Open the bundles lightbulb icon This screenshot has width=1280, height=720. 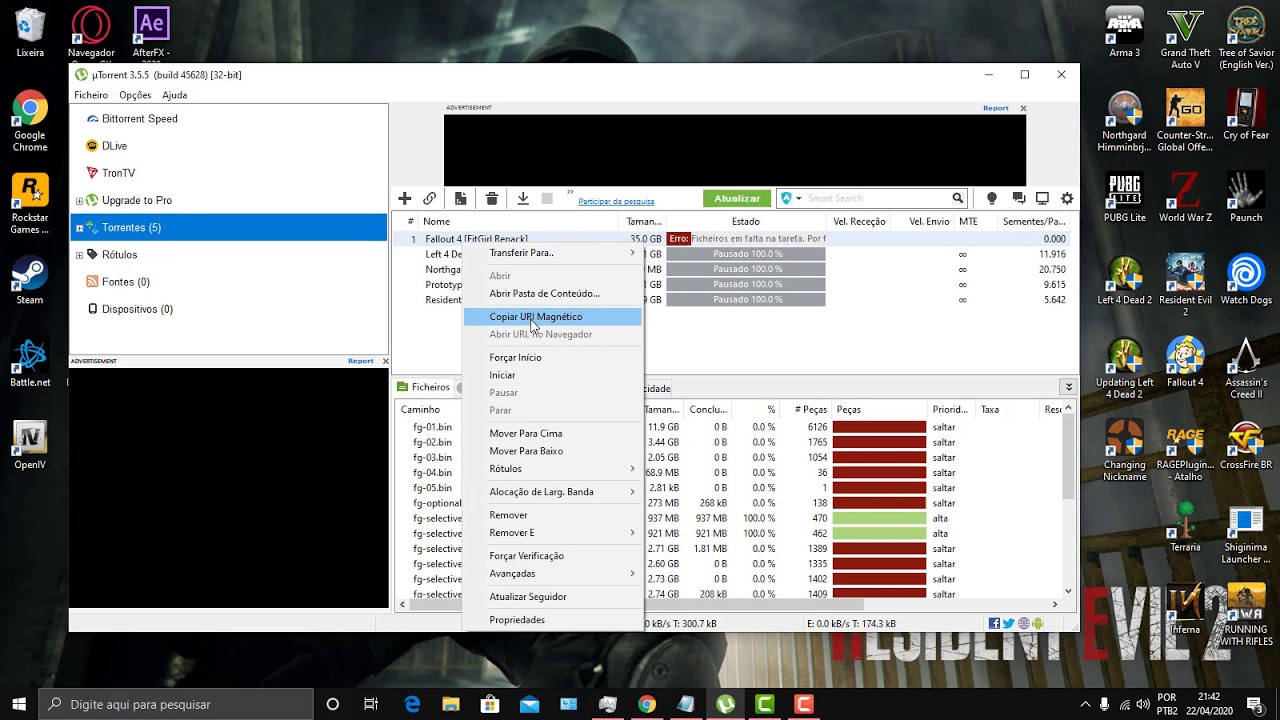point(992,199)
